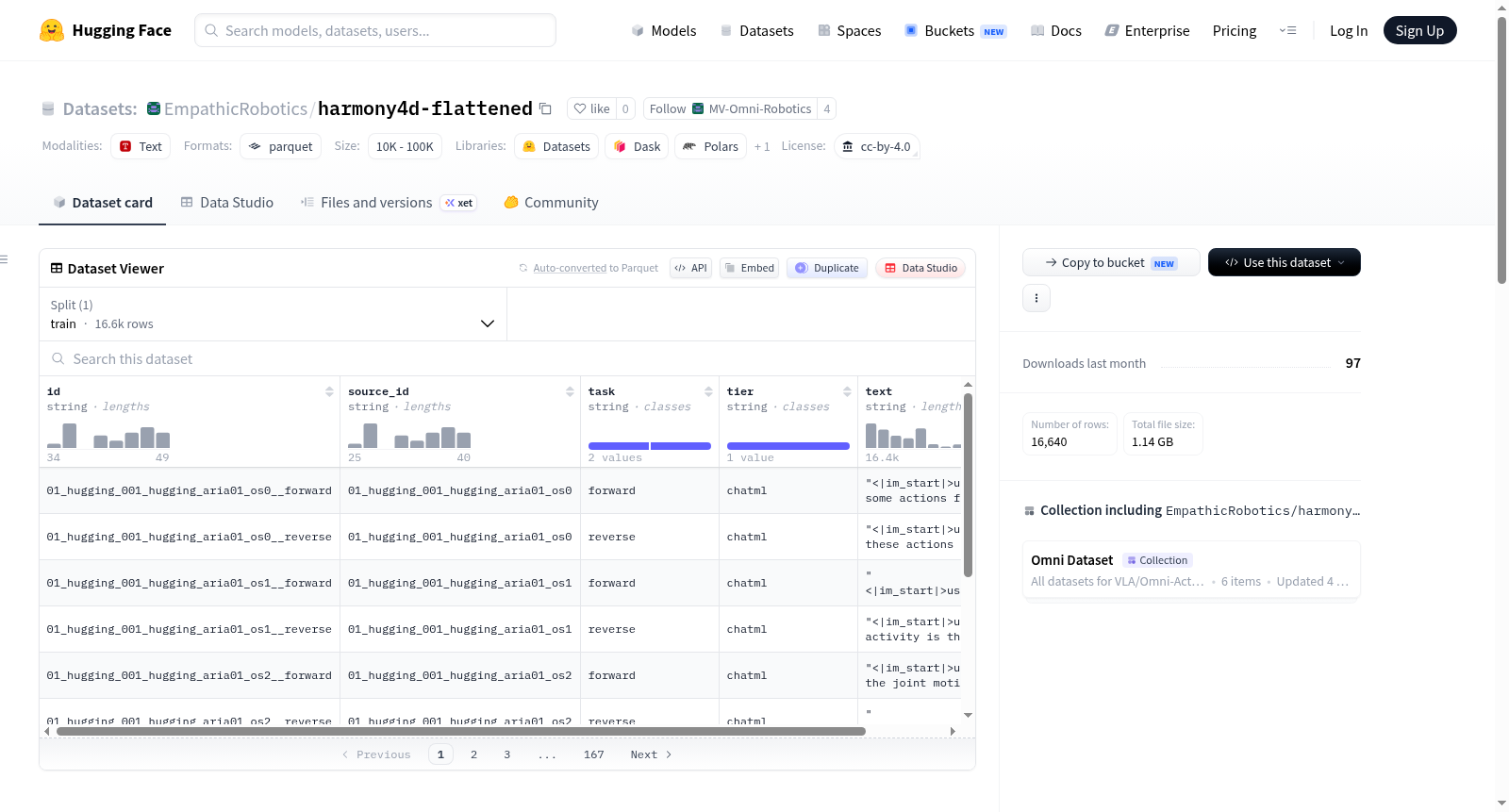
Task: Sort the tier column
Action: click(x=847, y=391)
